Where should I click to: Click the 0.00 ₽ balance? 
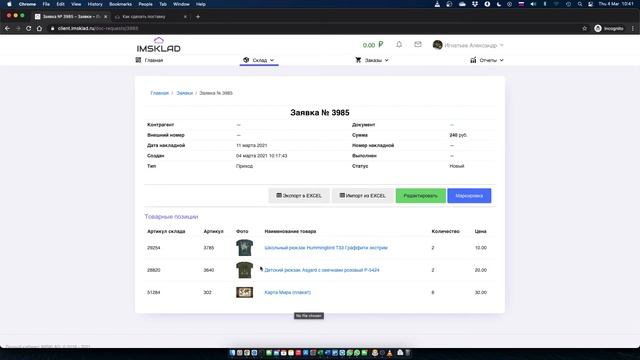click(373, 45)
